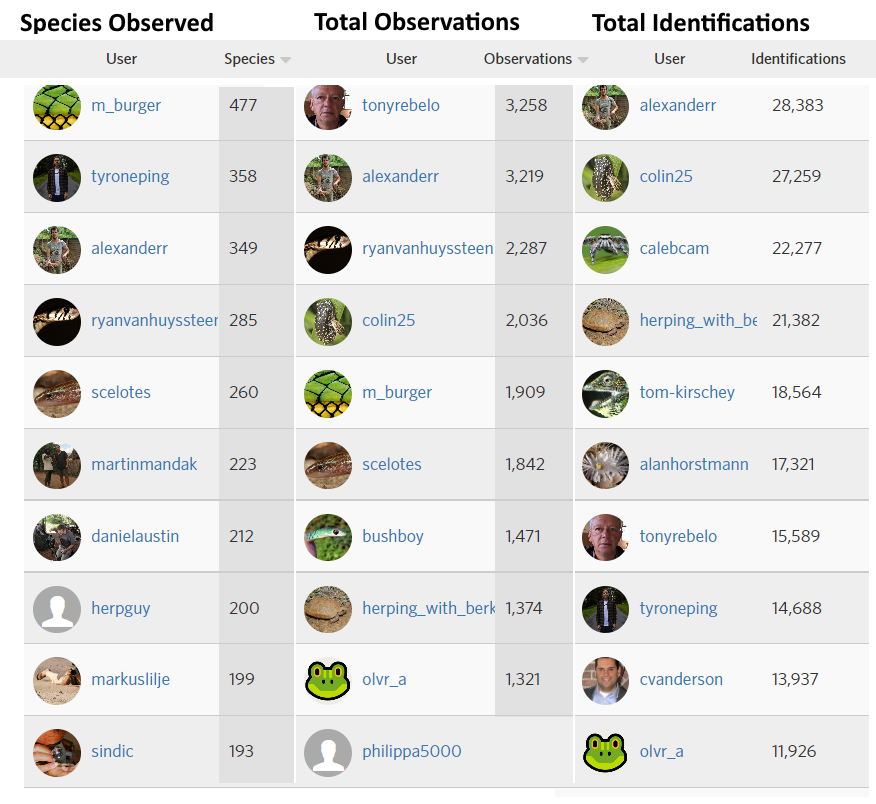
Task: Click User header in Total Identifications
Action: [x=669, y=59]
